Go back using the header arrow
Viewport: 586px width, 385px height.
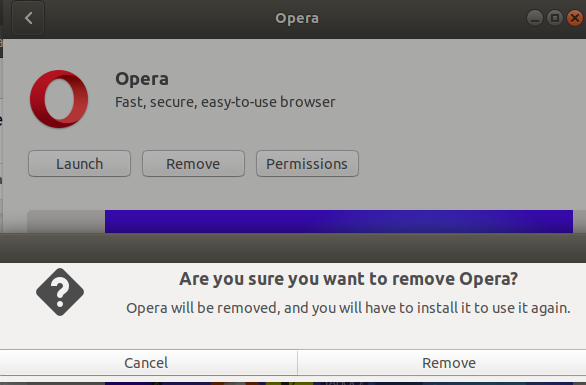tap(28, 18)
